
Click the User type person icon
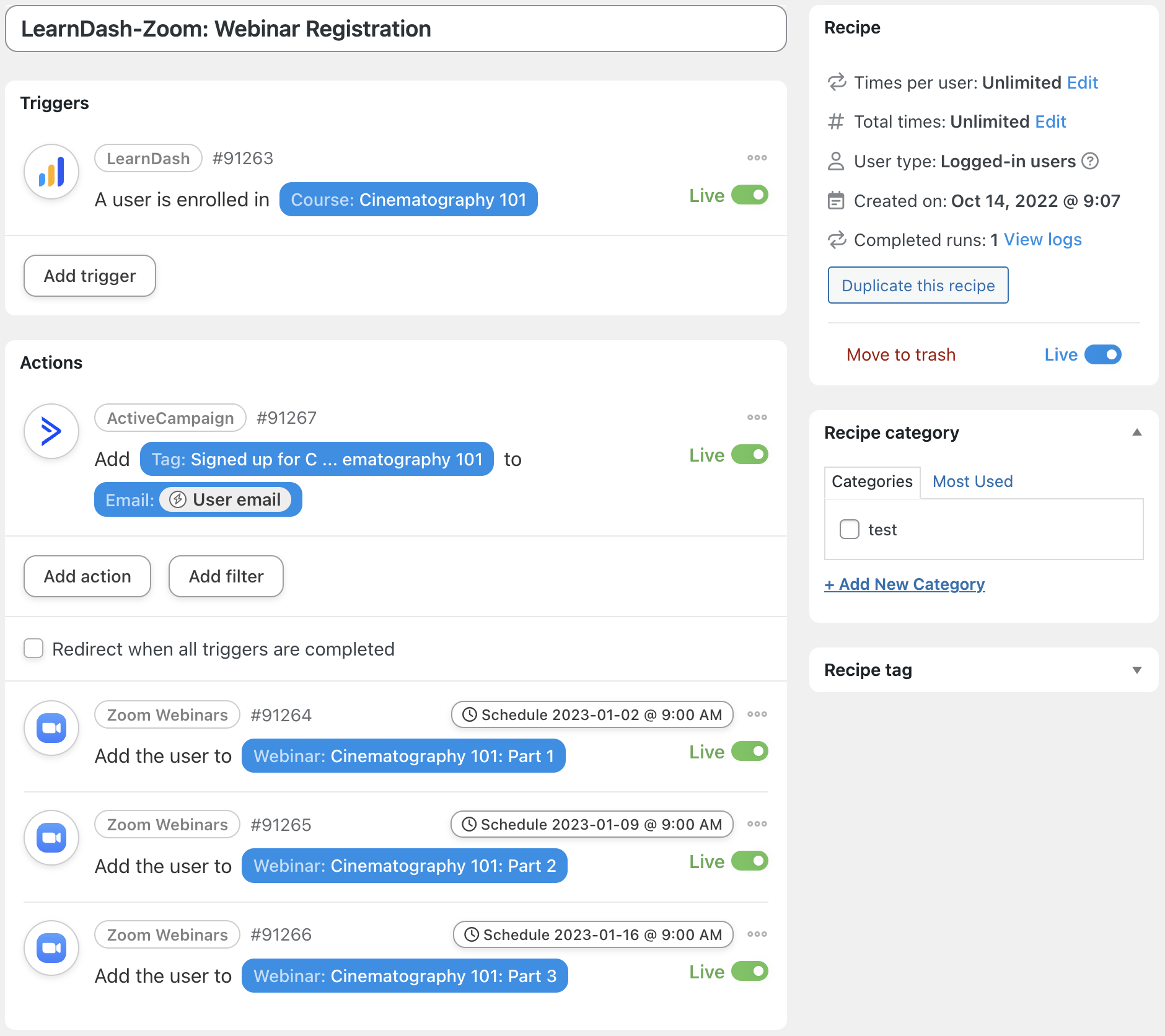[x=837, y=161]
